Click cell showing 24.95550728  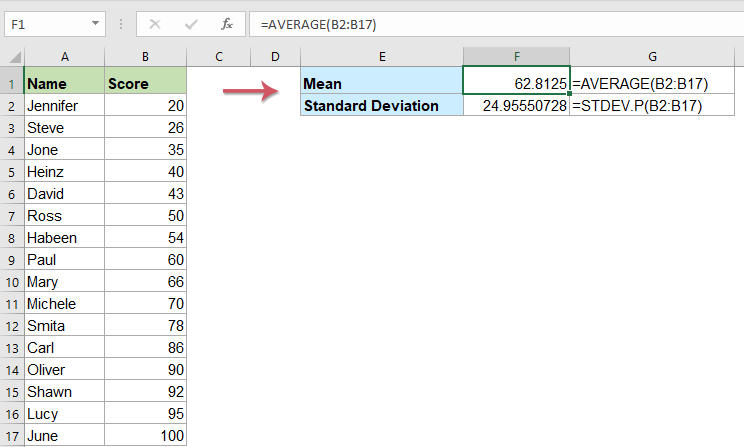pos(516,105)
